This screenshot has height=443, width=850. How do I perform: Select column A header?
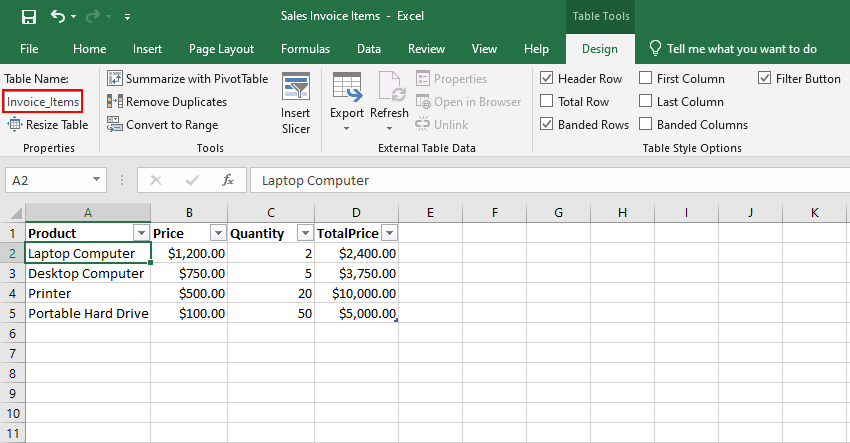point(88,213)
